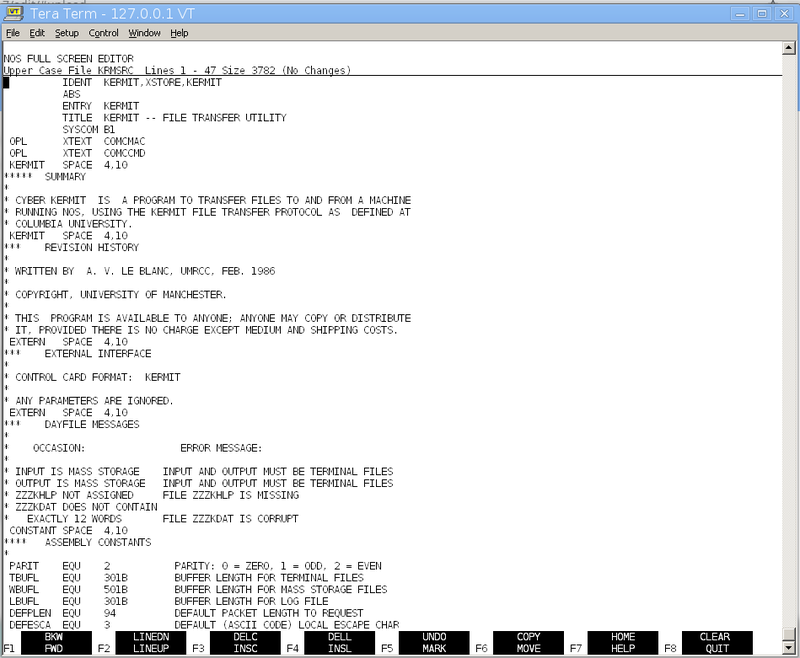Click the 'EXACTLY 12 WORDS' line
This screenshot has width=800, height=658.
tap(74, 519)
